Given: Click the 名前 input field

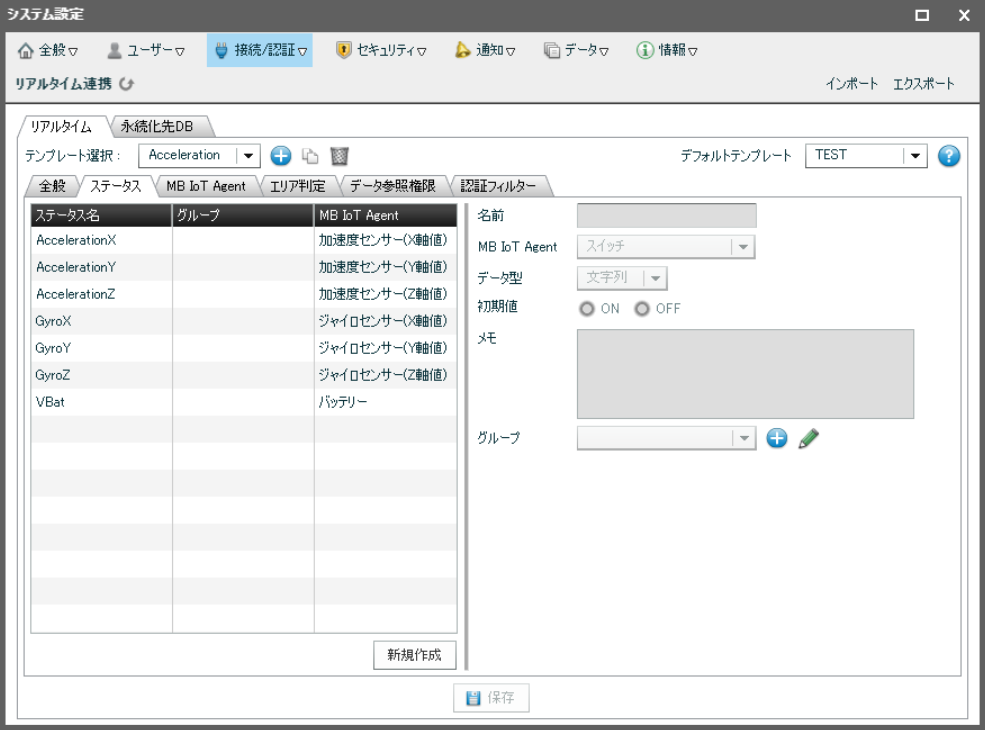Looking at the screenshot, I should tap(666, 216).
